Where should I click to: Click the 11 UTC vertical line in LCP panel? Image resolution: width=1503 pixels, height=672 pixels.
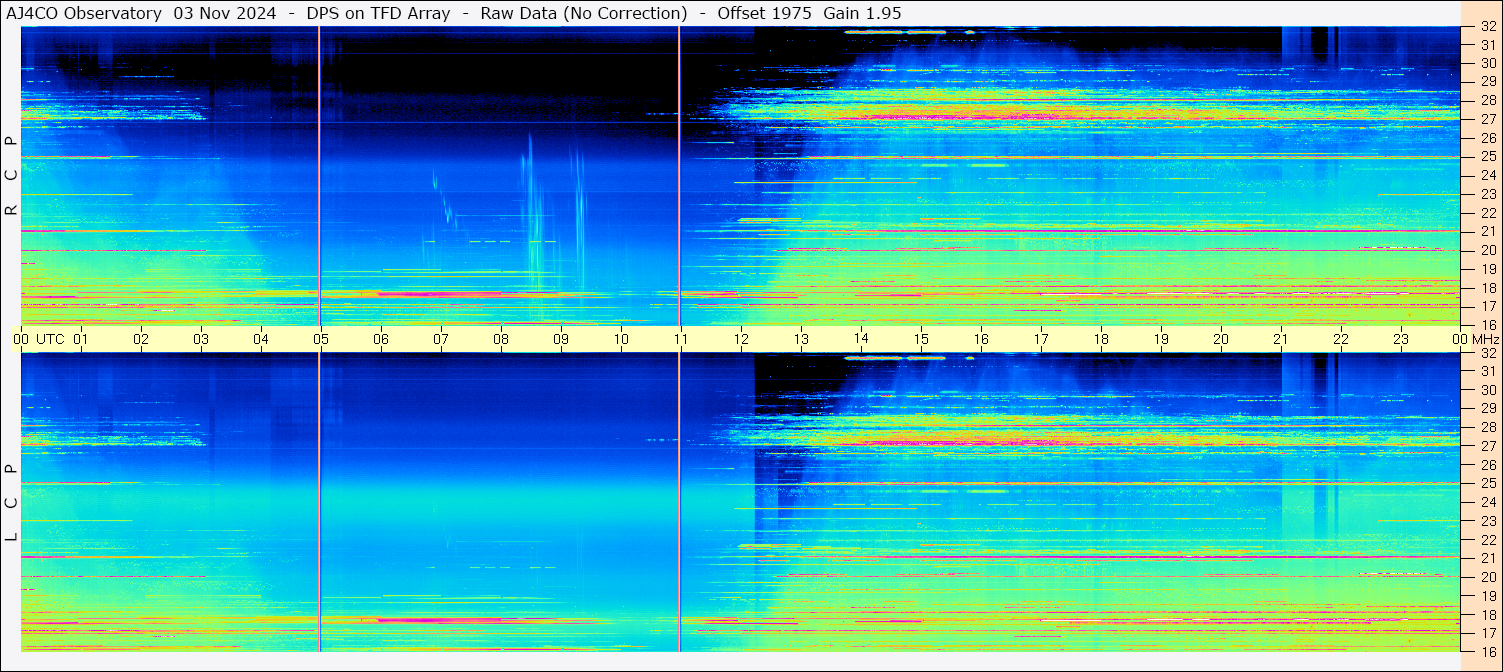[679, 502]
